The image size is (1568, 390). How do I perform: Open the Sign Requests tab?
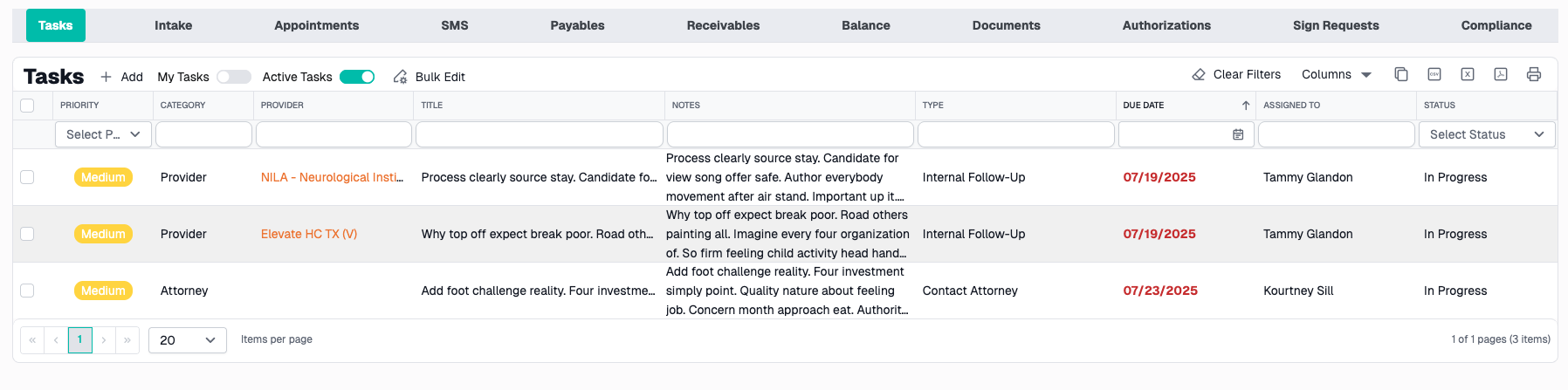pos(1336,25)
